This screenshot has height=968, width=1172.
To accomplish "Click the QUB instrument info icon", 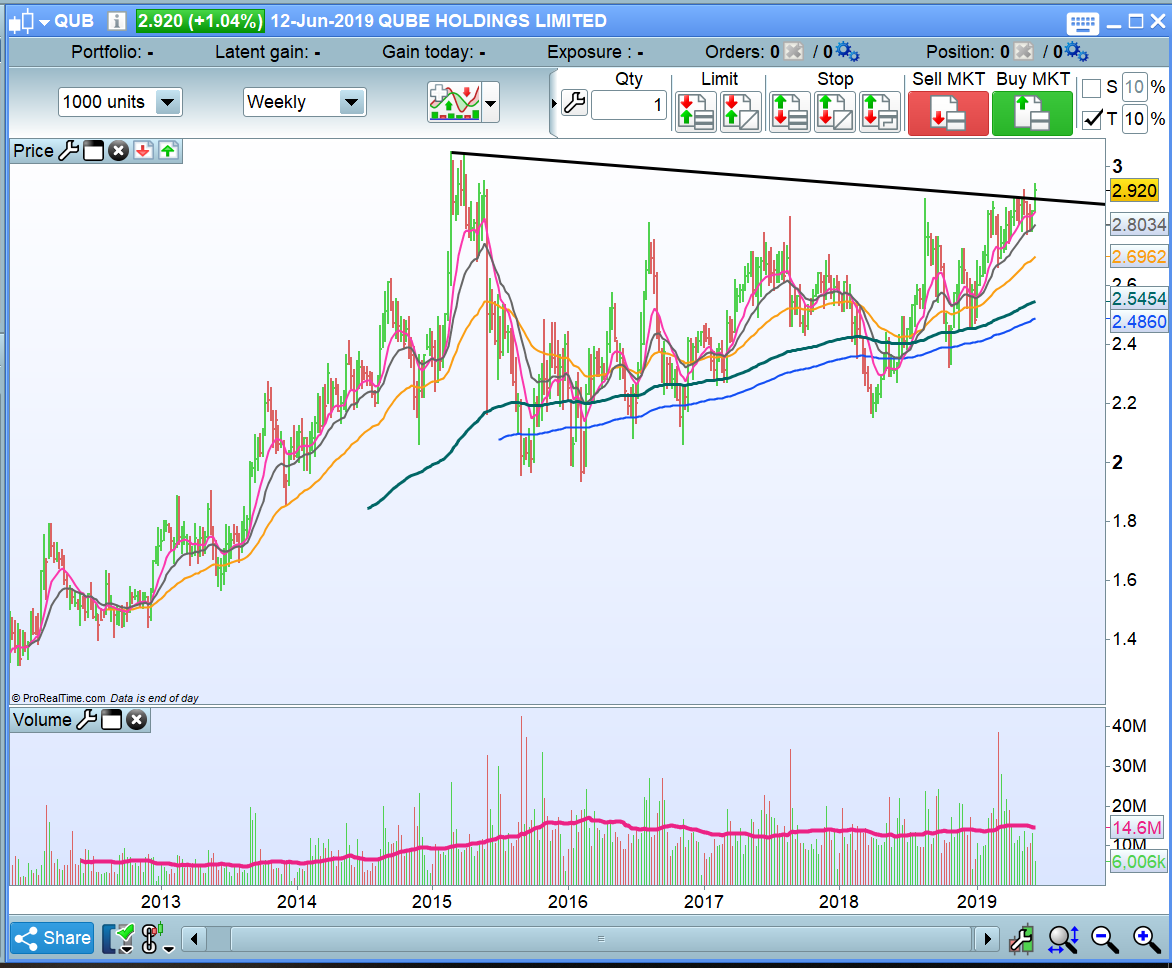I will (117, 21).
